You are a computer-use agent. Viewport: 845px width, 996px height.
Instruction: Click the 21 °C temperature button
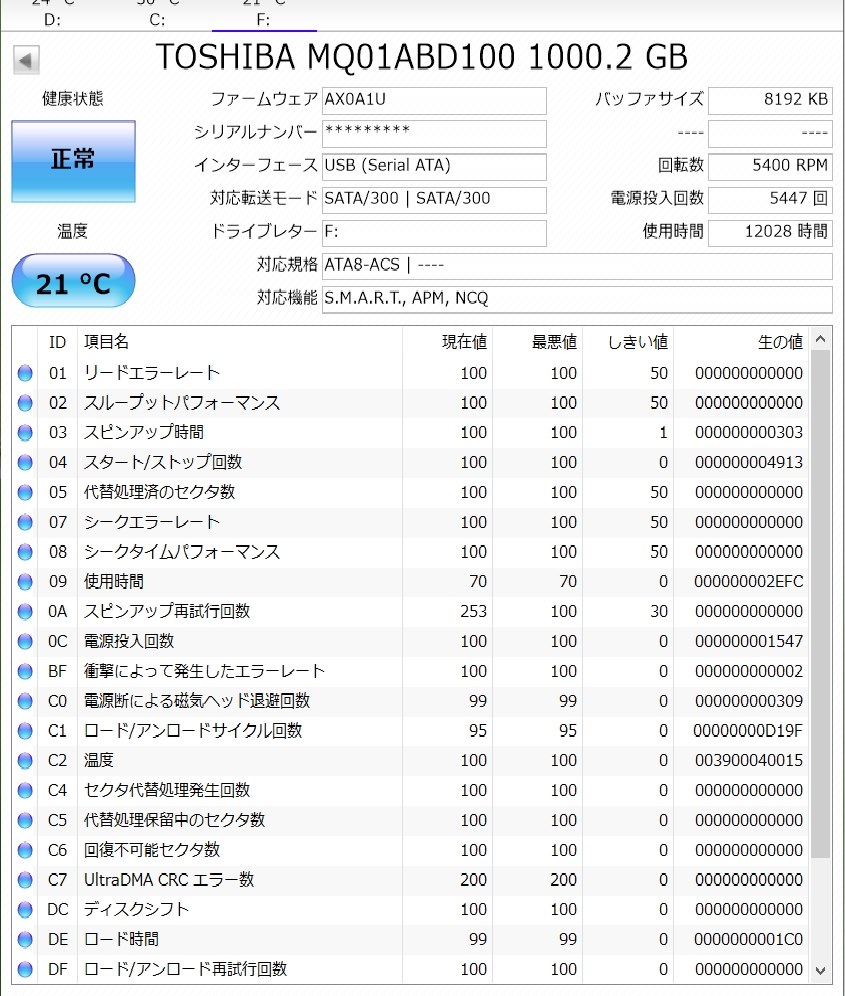(73, 280)
